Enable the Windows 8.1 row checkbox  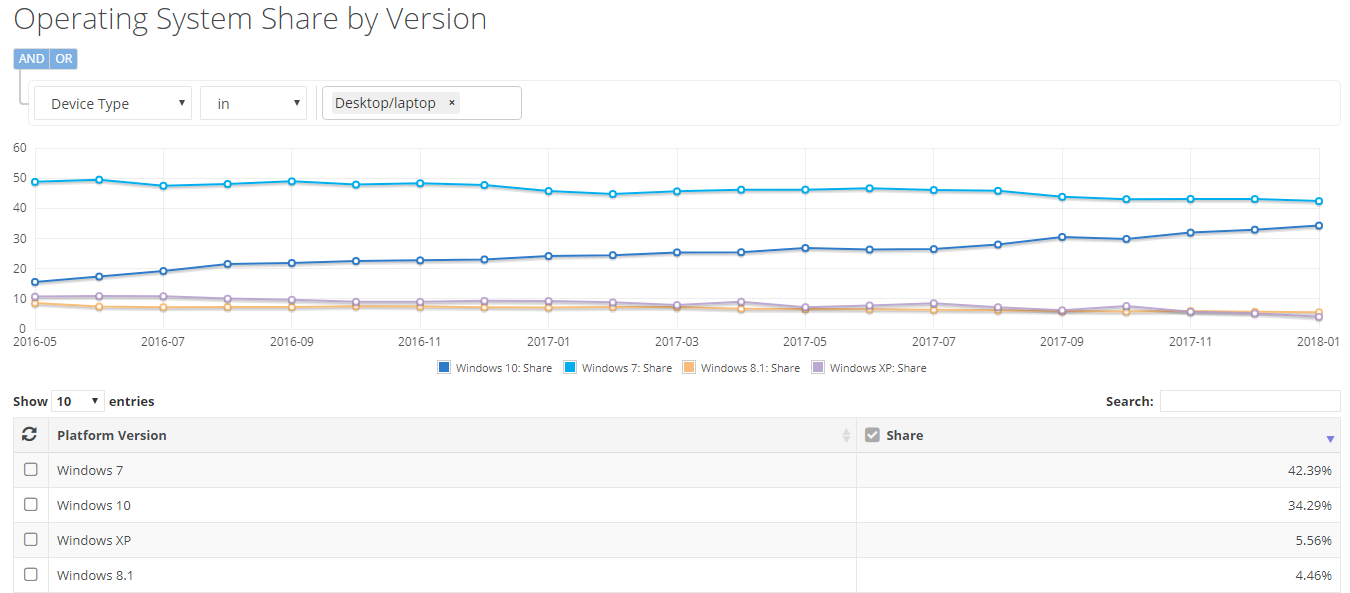31,574
